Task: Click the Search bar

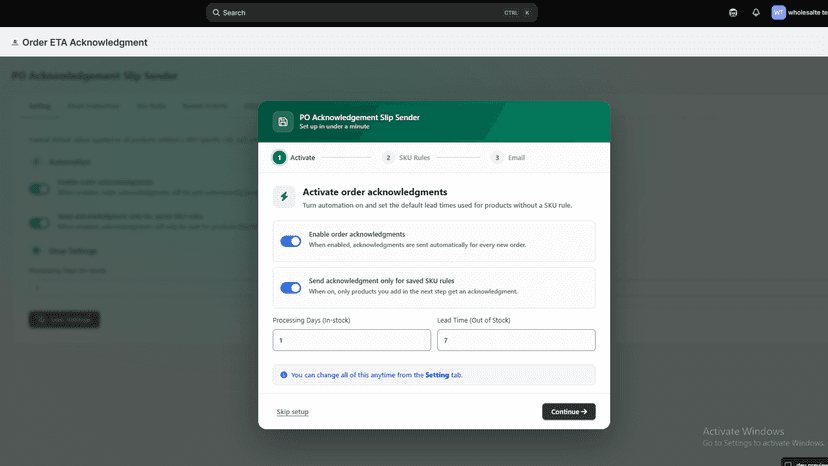Action: pyautogui.click(x=372, y=13)
